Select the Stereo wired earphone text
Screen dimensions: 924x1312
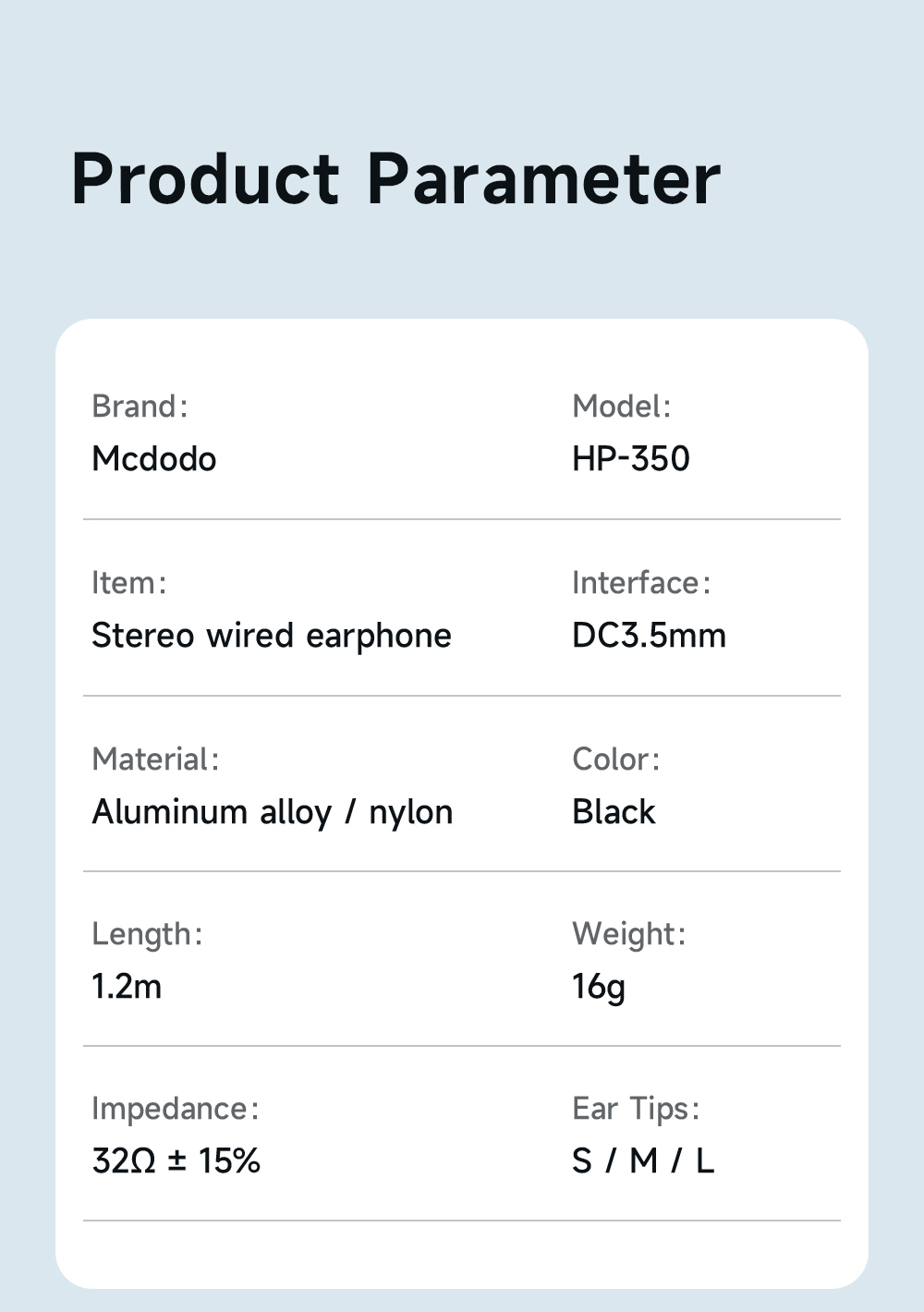click(272, 636)
